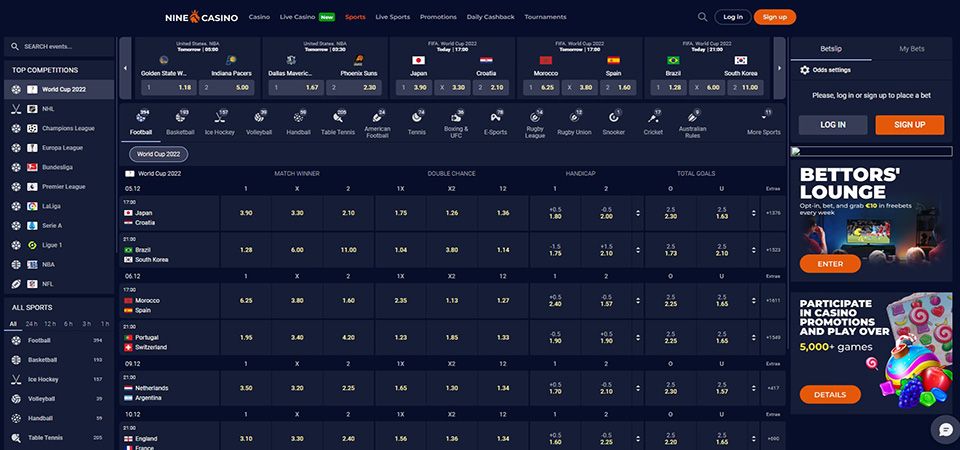Bet on Japan win at 3.90 in table
Viewport: 960px width, 450px height.
coord(246,213)
